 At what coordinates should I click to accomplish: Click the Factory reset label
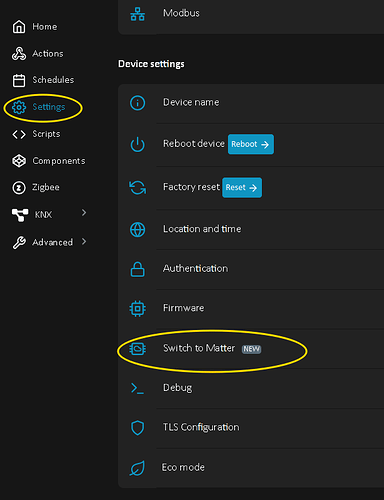(191, 187)
